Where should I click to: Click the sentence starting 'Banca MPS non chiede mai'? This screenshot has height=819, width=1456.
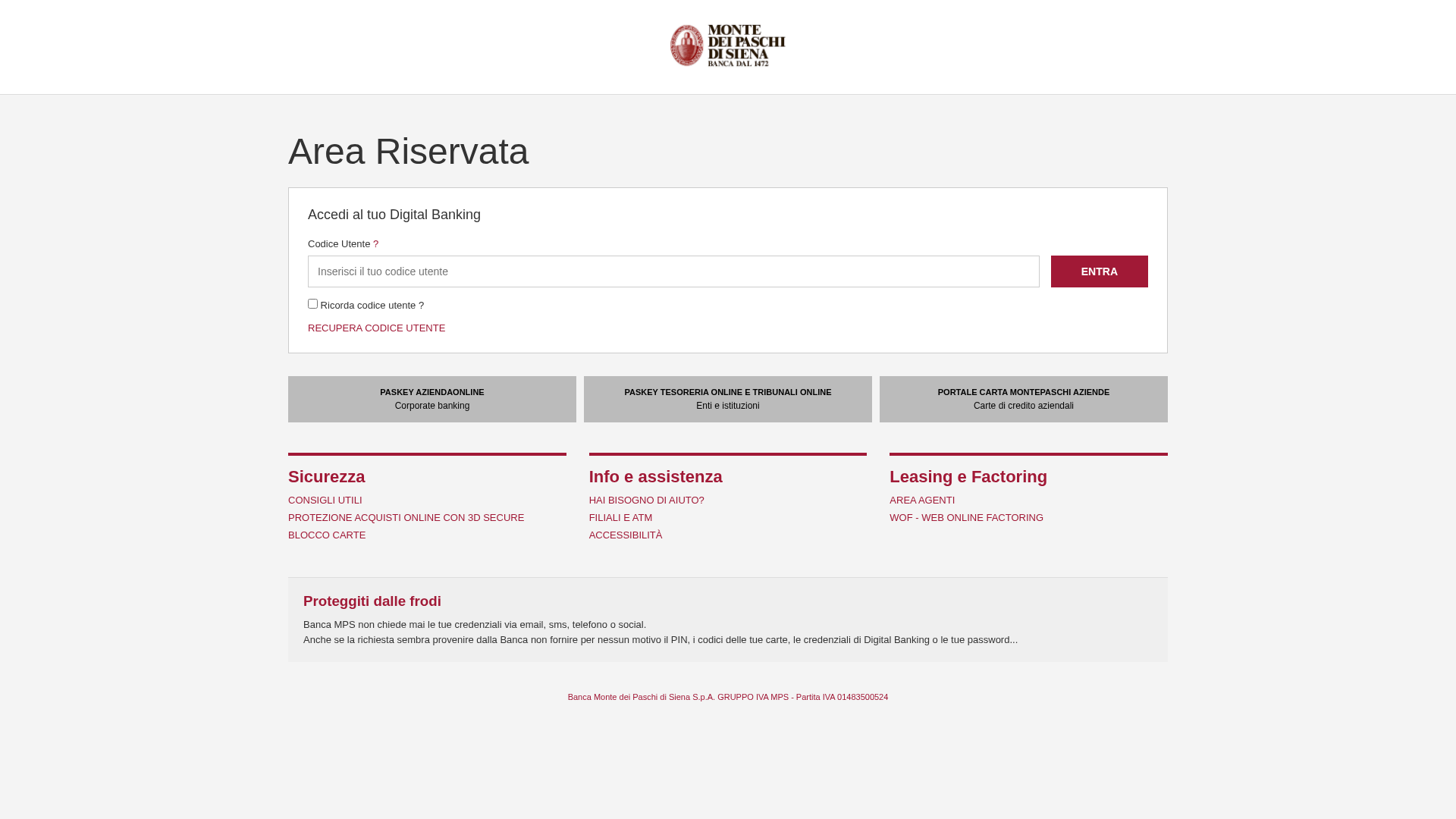pos(475,625)
